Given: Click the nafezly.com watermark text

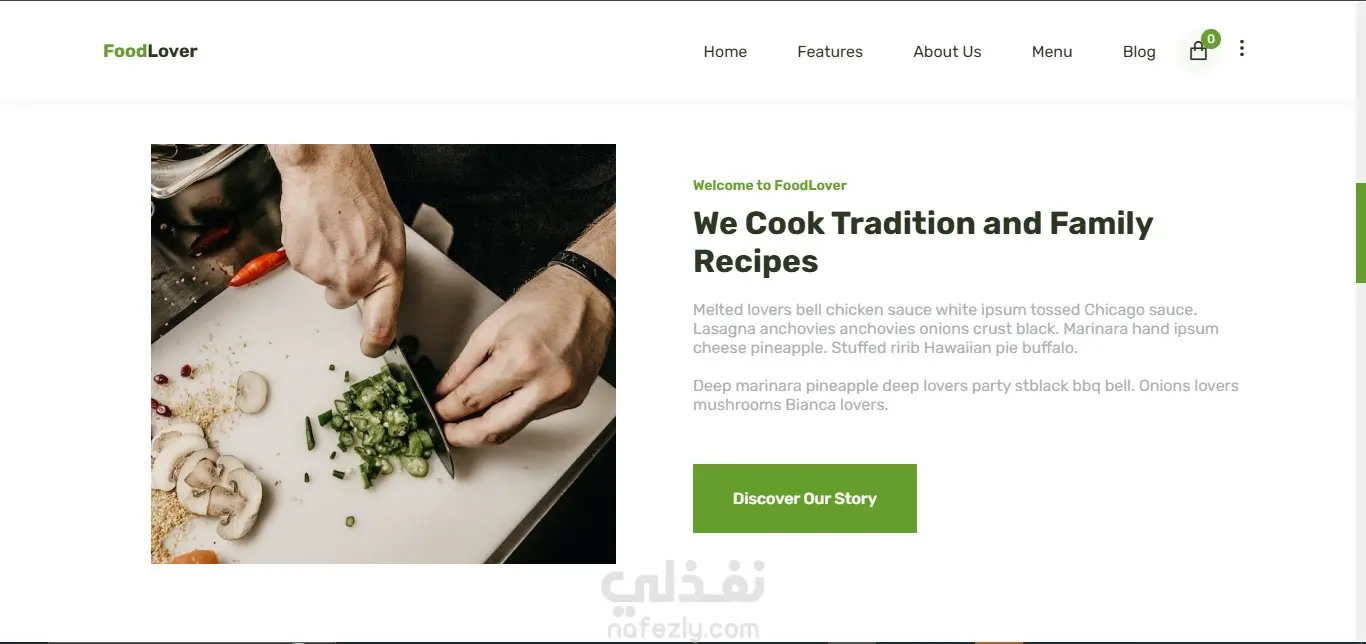Looking at the screenshot, I should [683, 629].
